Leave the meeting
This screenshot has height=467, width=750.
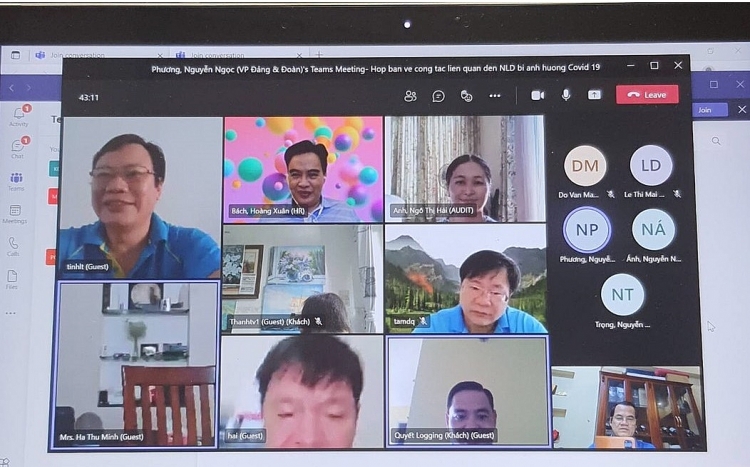point(647,95)
